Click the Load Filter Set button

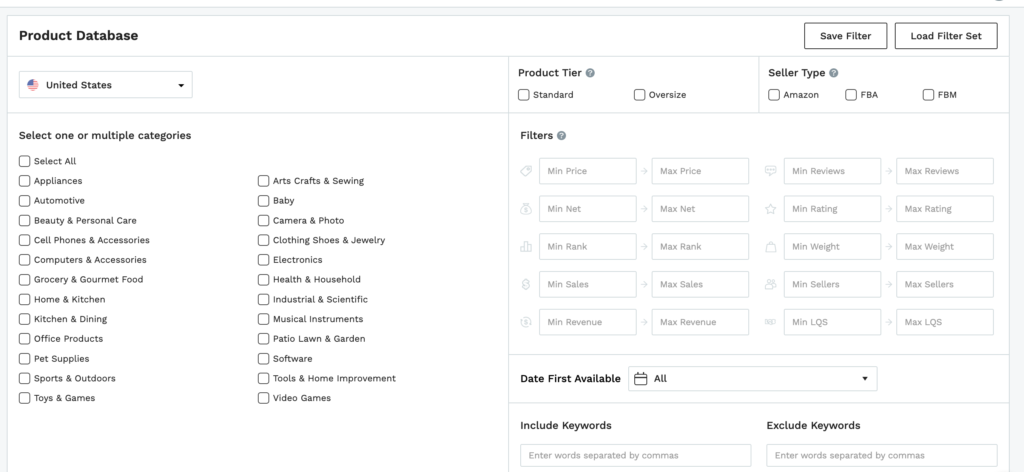coord(946,36)
